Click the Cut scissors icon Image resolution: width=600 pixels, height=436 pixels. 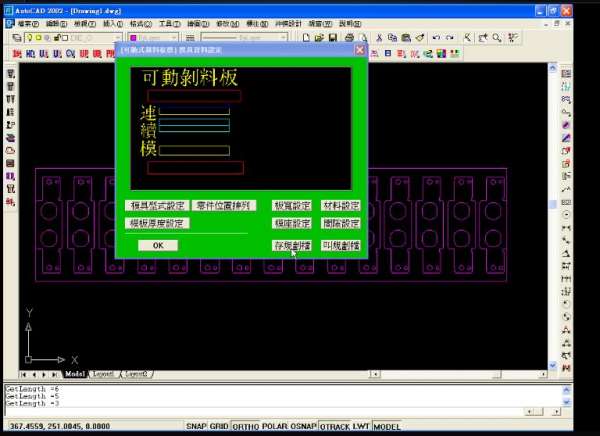[381, 37]
